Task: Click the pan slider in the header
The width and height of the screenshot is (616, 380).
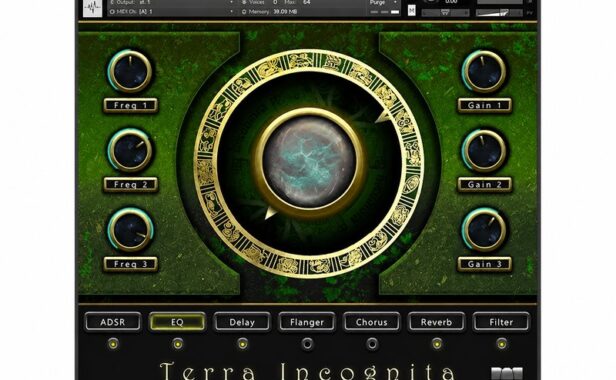Action: [x=445, y=13]
